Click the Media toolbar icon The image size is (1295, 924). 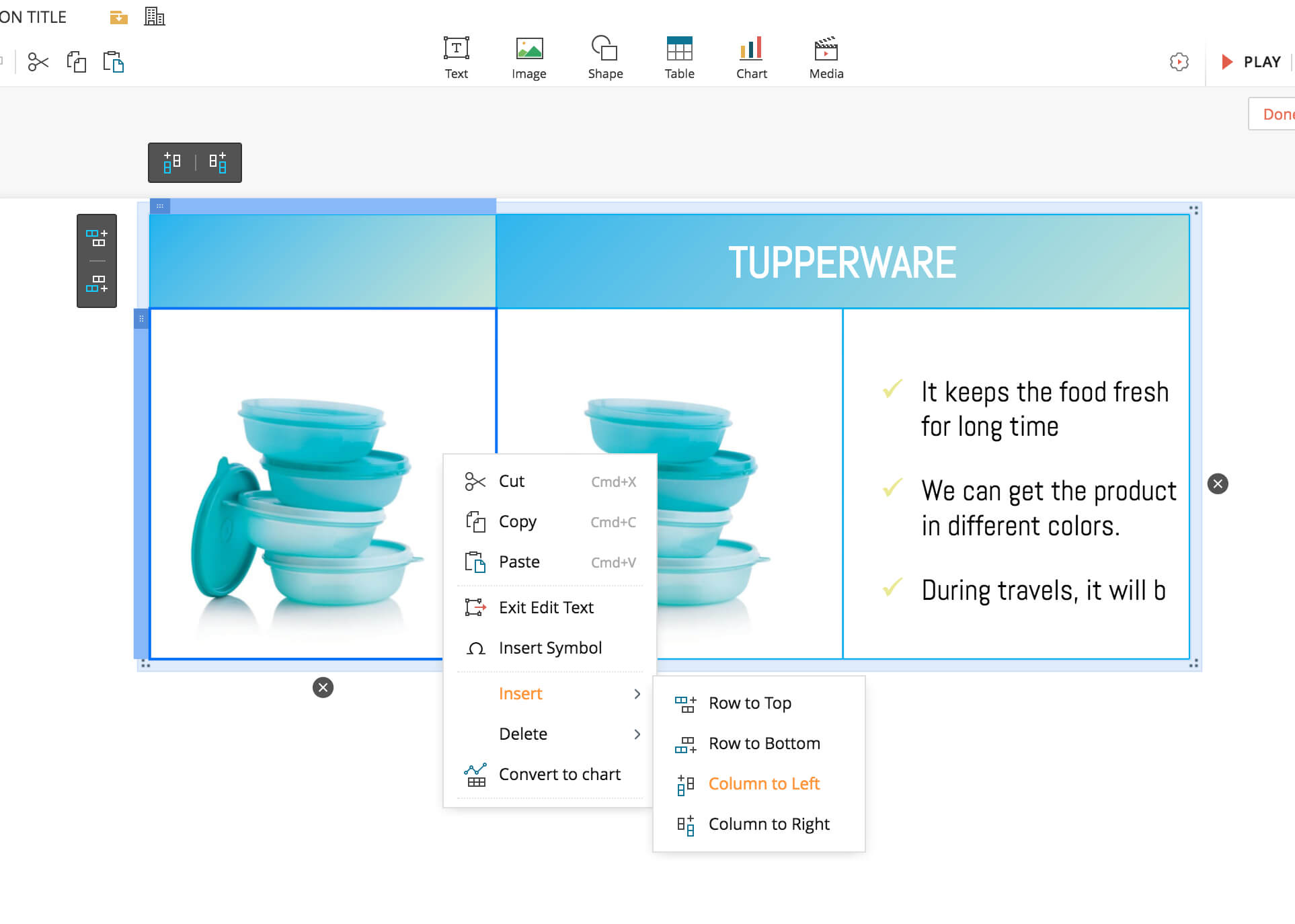point(826,57)
